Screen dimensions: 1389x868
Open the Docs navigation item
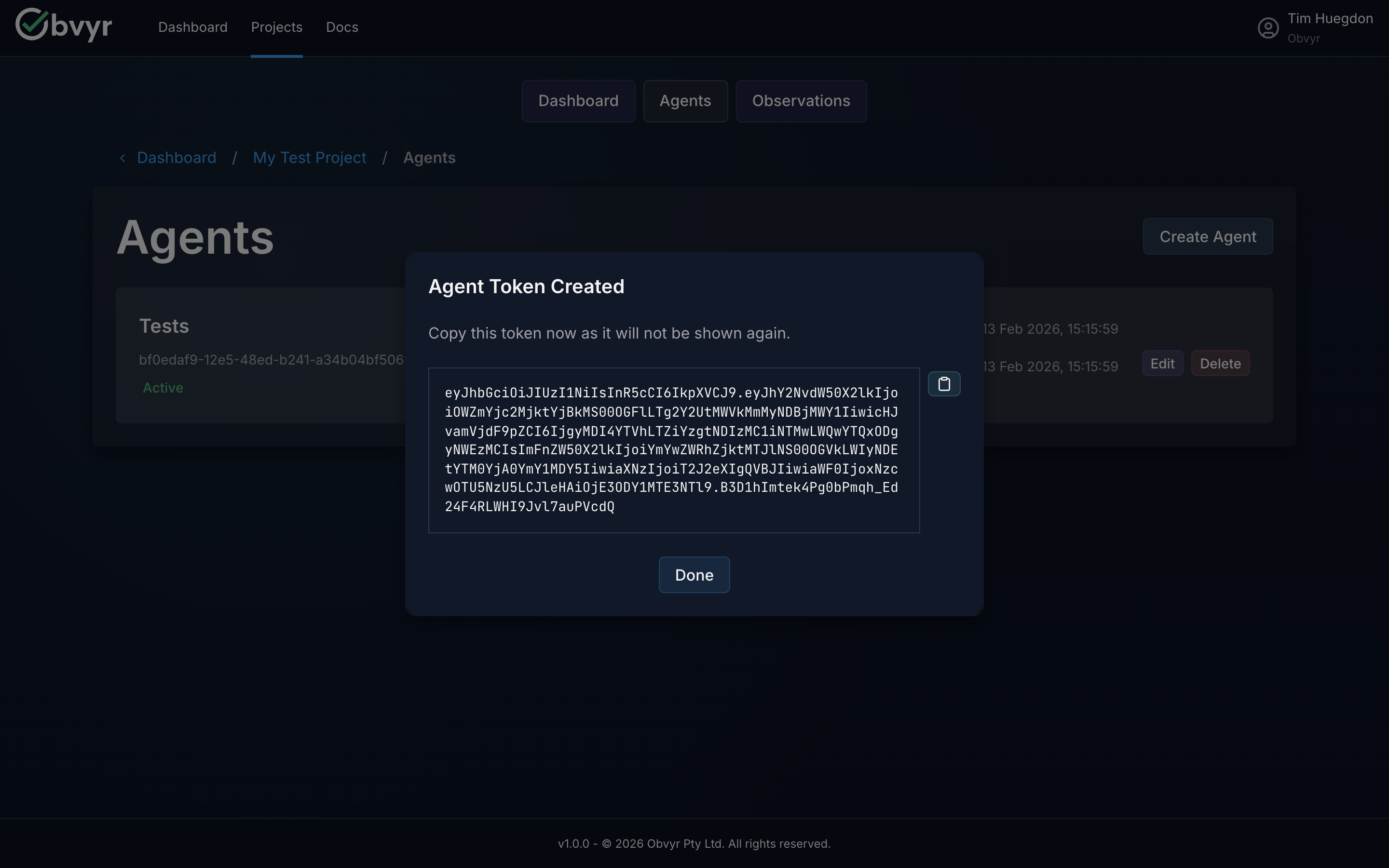tap(341, 27)
